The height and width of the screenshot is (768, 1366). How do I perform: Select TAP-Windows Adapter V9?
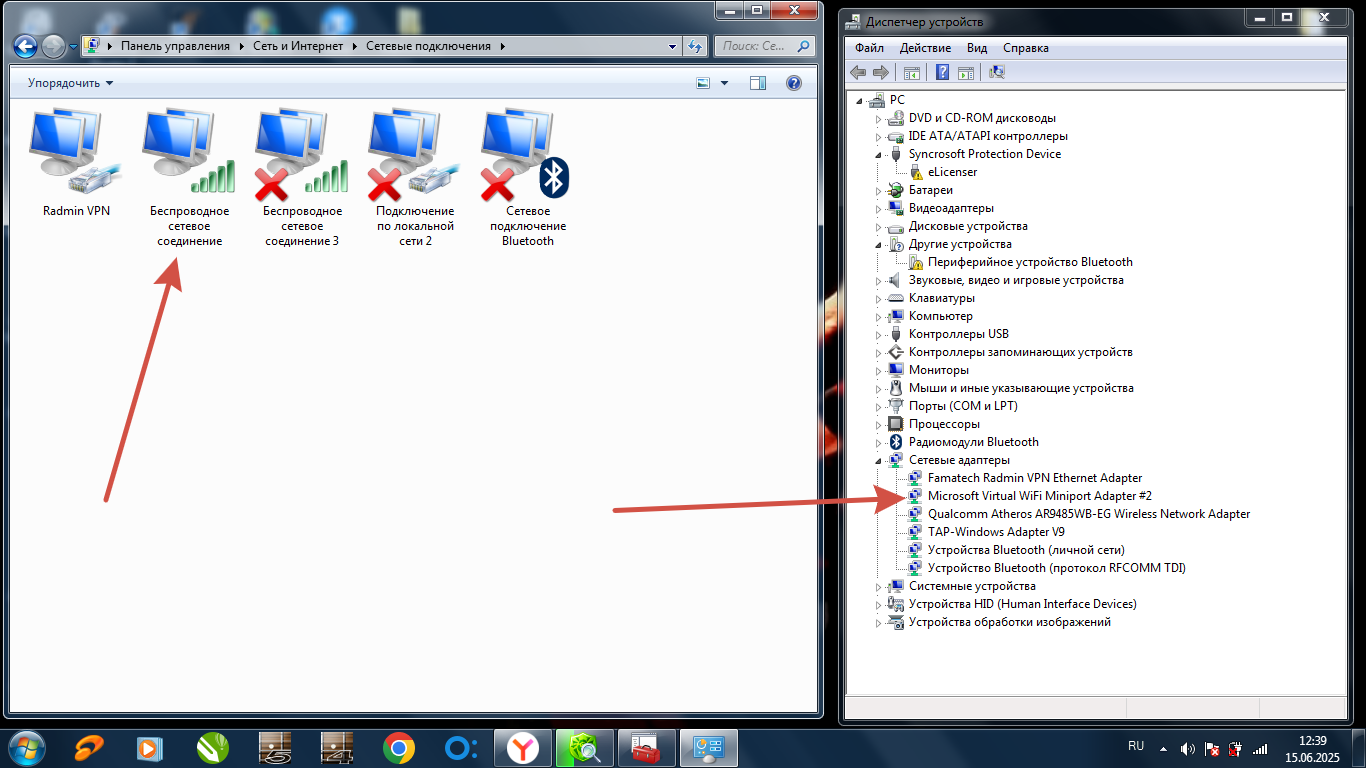995,532
